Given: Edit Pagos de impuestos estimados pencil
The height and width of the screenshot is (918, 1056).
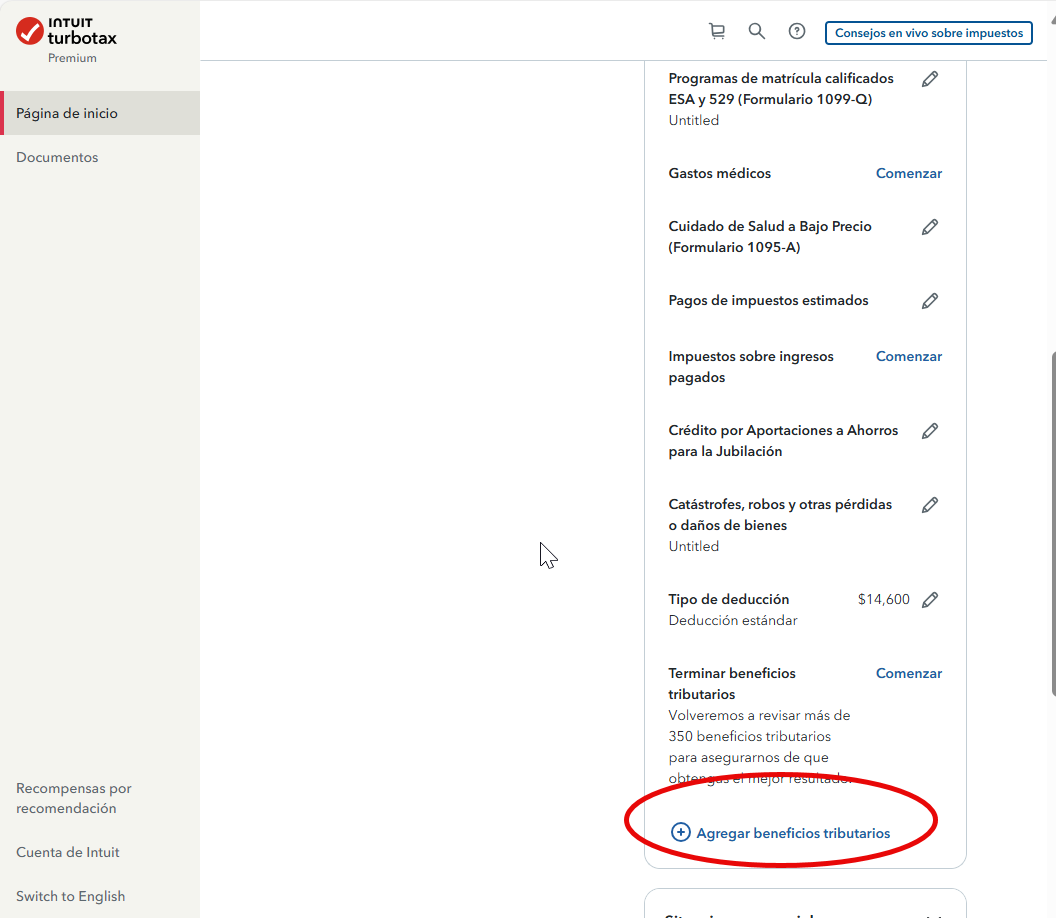Looking at the screenshot, I should click(x=930, y=301).
